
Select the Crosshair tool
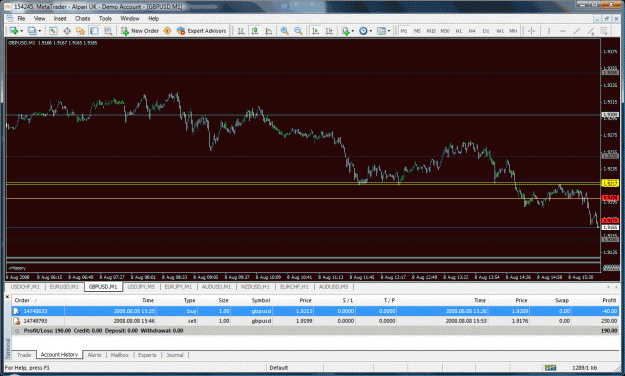coord(531,31)
